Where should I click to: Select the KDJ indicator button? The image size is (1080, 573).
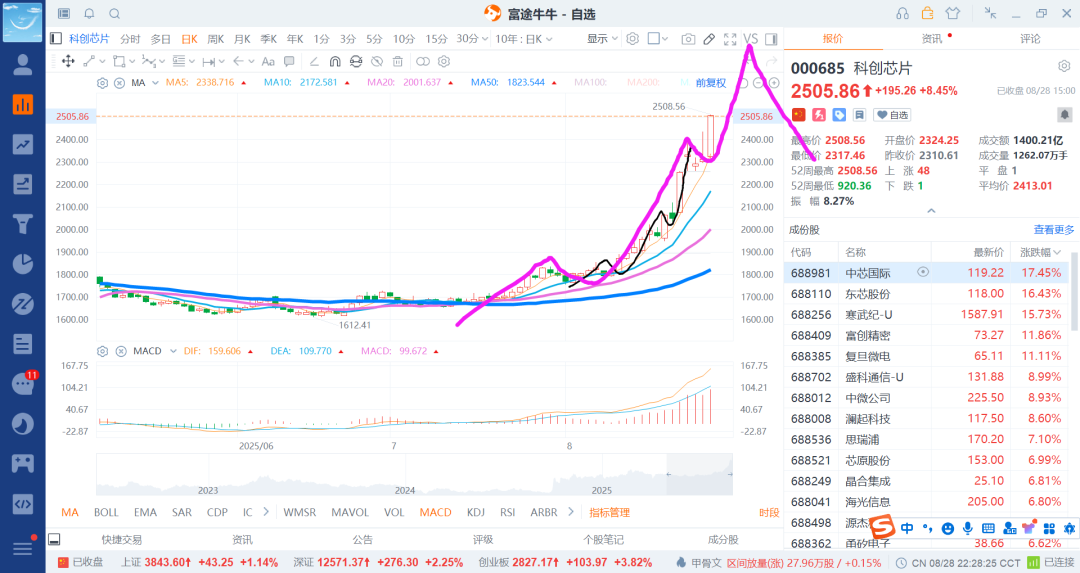coord(475,512)
